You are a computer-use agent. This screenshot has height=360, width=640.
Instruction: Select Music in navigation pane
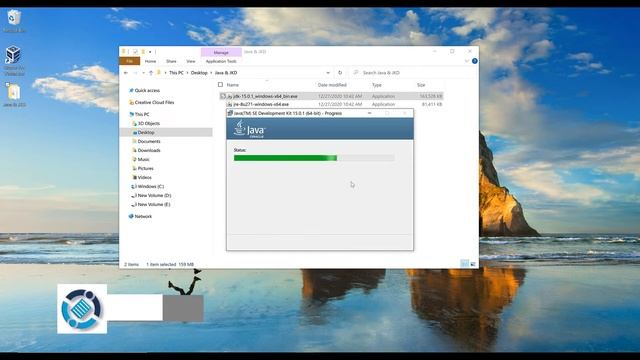(143, 159)
